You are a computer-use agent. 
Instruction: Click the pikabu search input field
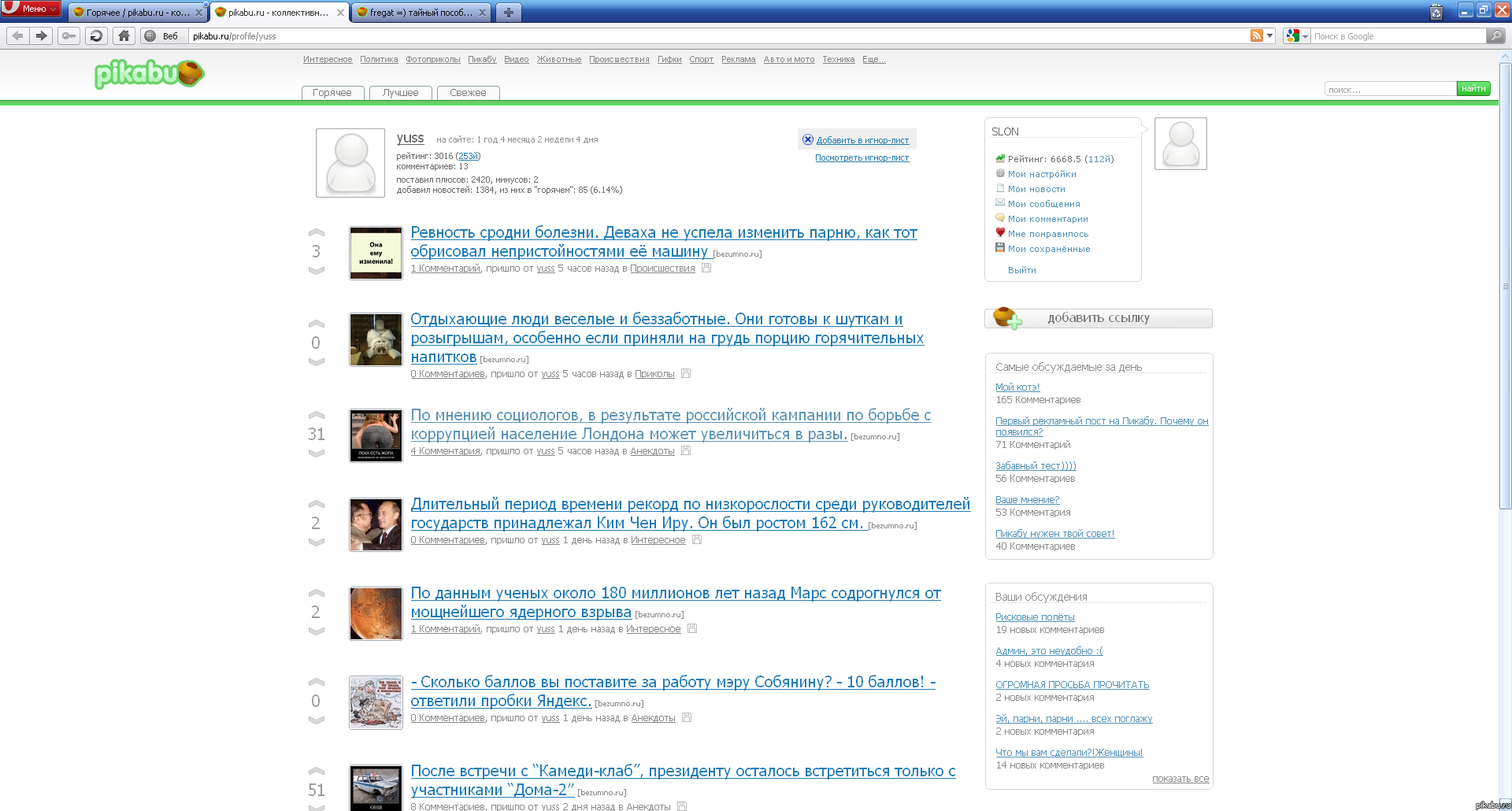[x=1390, y=90]
